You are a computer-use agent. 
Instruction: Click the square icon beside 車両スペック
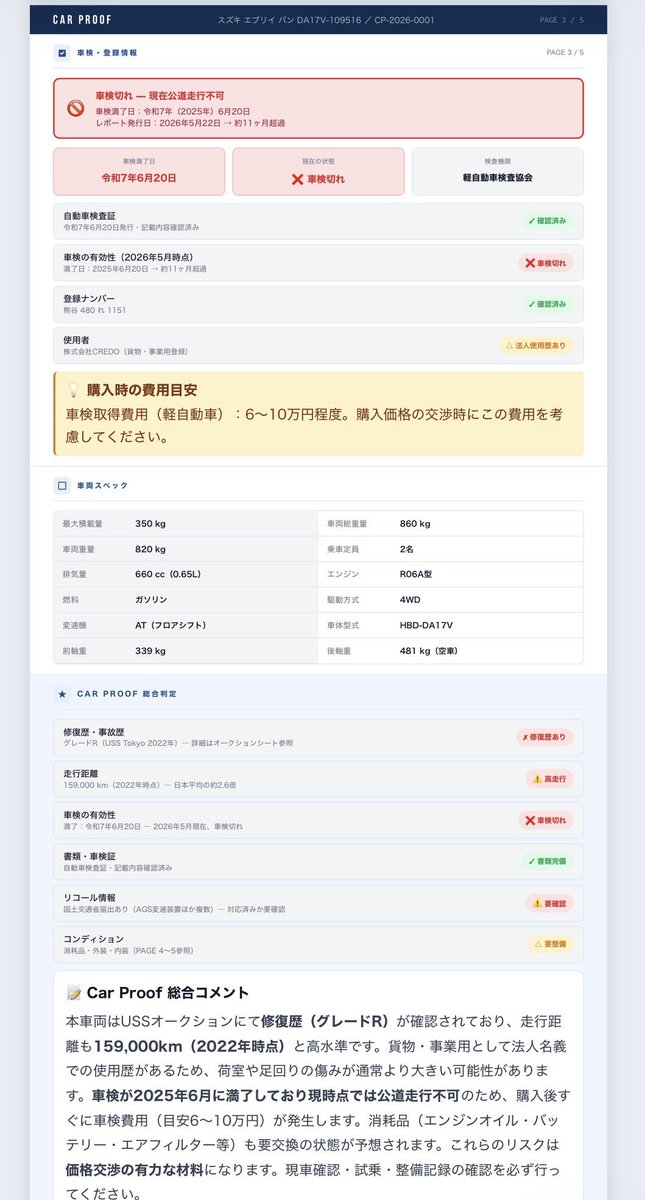[x=62, y=485]
